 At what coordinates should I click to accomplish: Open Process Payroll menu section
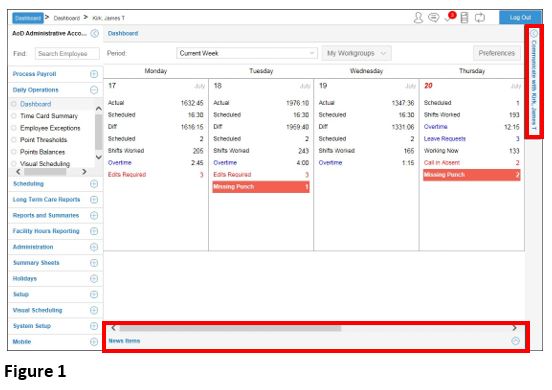click(34, 74)
